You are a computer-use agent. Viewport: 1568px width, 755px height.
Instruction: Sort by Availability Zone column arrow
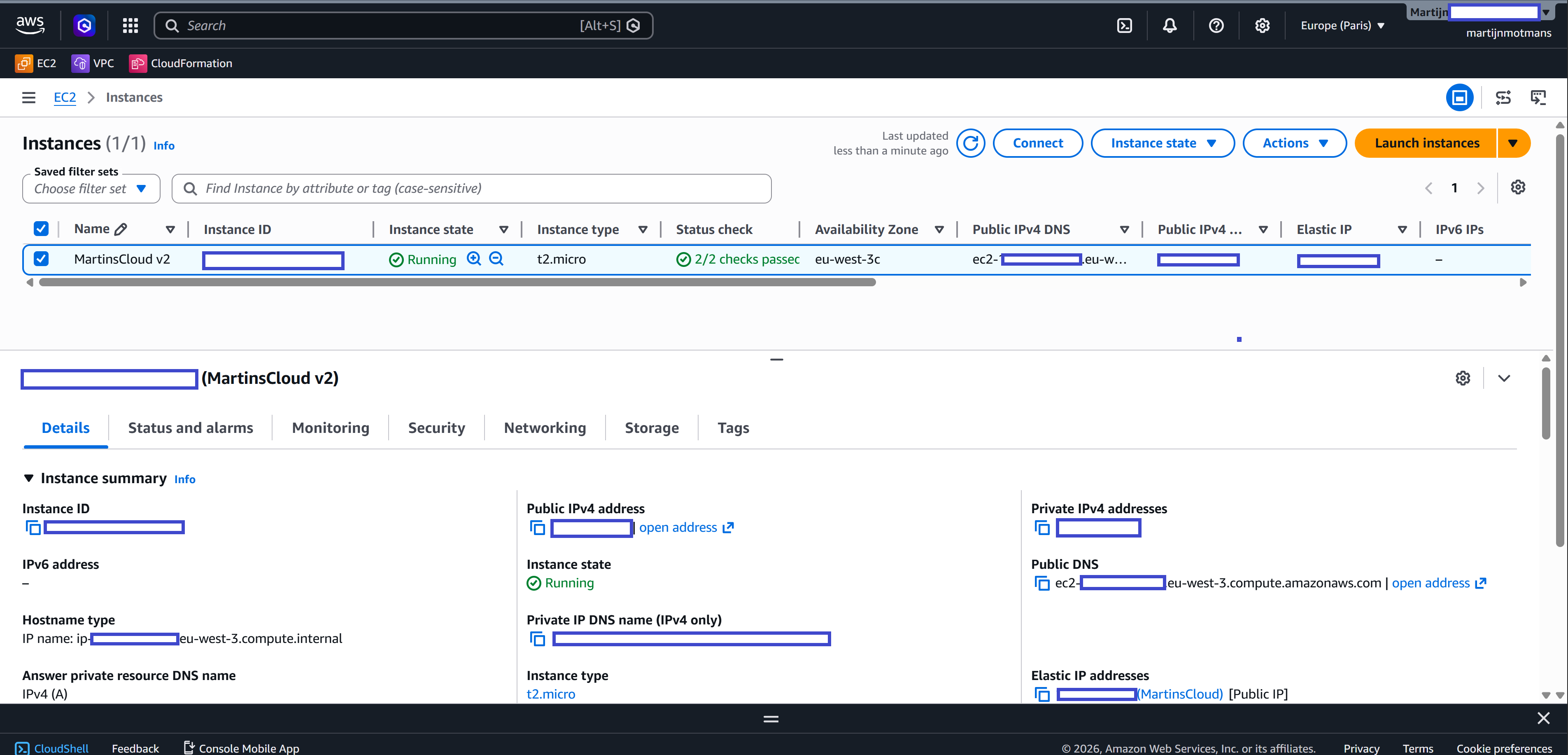(939, 229)
